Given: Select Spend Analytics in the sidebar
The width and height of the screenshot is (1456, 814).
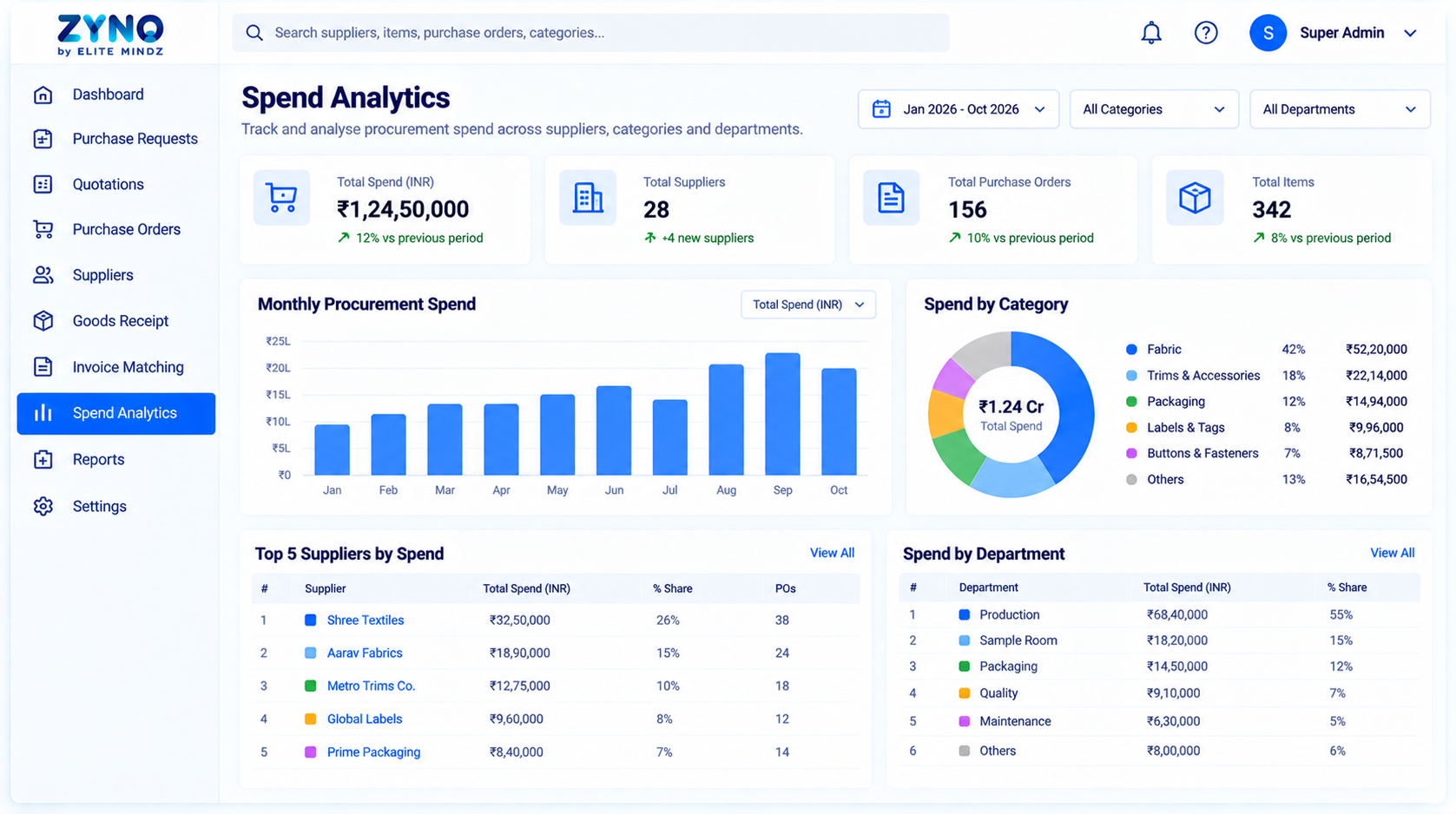Looking at the screenshot, I should (x=116, y=413).
